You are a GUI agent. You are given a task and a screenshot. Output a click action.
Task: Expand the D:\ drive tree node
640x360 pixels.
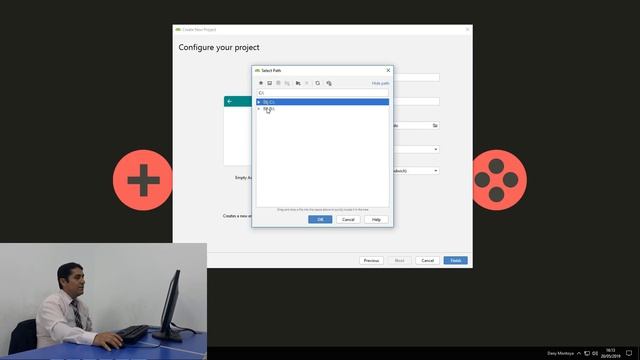[259, 109]
